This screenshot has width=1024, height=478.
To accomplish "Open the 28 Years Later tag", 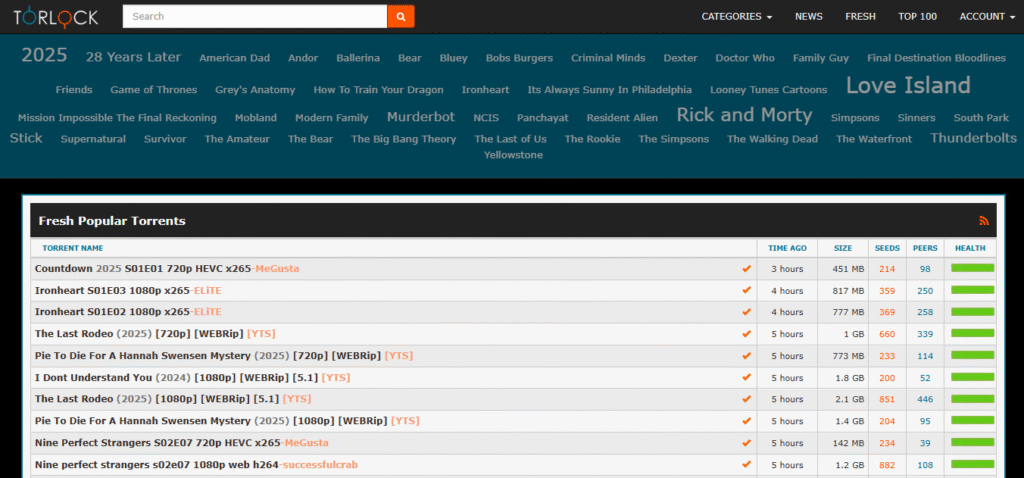I will point(133,57).
